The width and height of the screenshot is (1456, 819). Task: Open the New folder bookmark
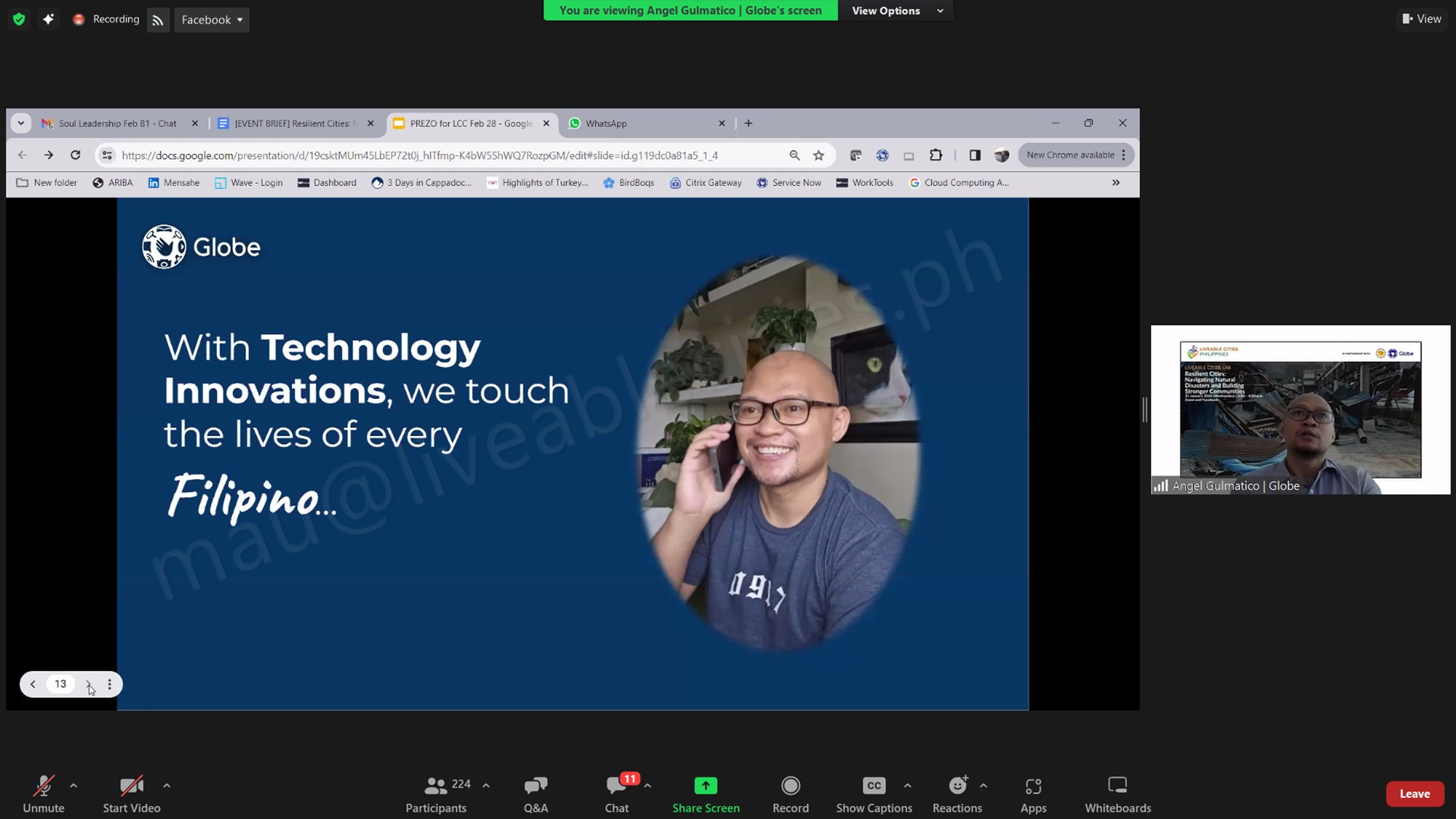[47, 183]
